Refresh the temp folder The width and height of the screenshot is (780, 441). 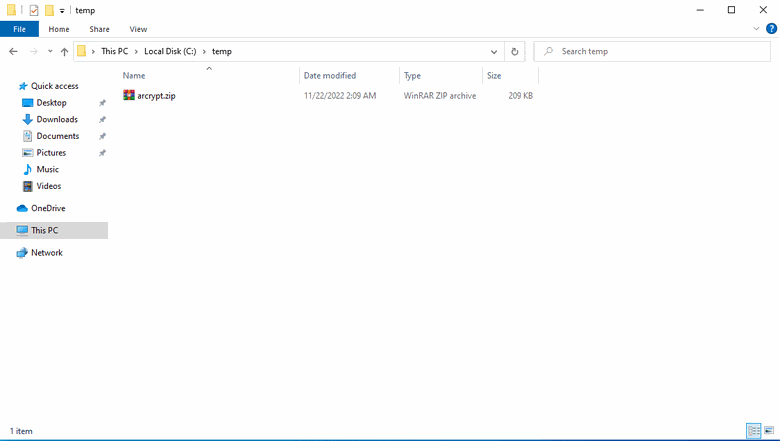click(515, 52)
